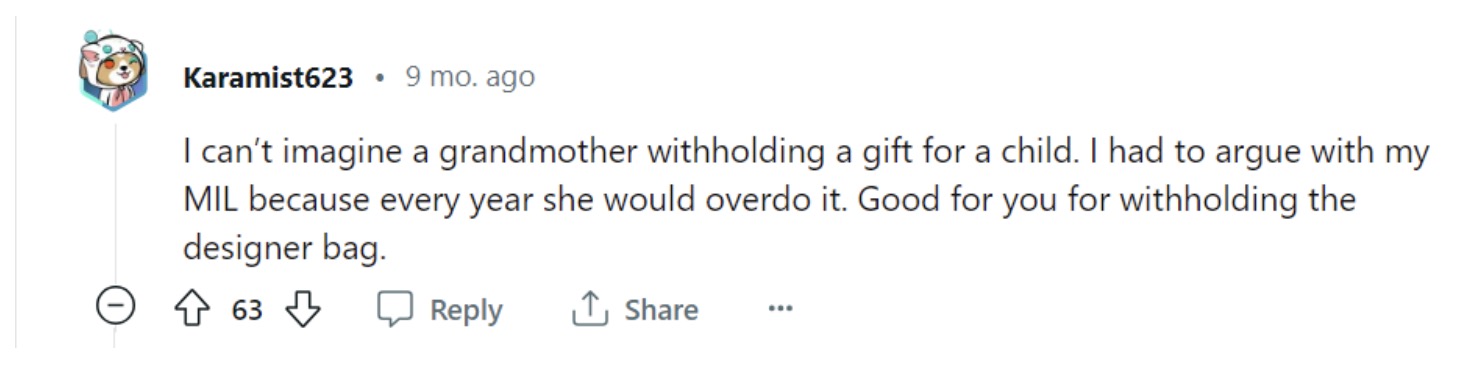Click the "9 mo. ago" timestamp
The image size is (1460, 384).
click(470, 77)
